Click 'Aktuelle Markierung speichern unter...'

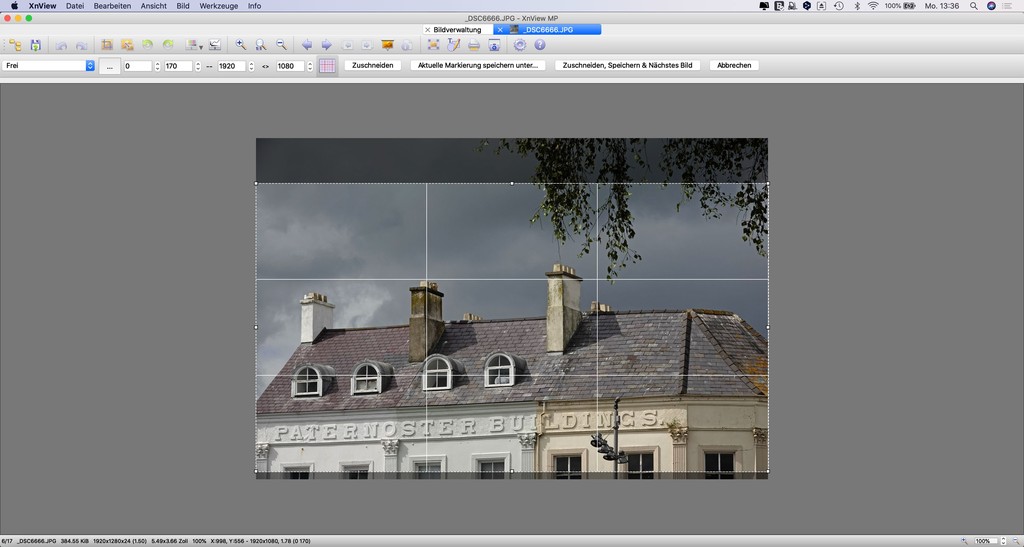coord(477,65)
